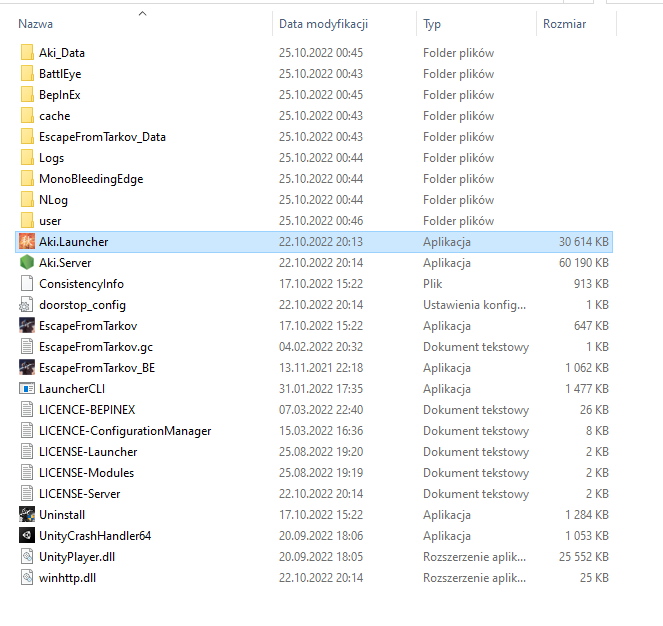This screenshot has height=626, width=663.
Task: Click the Plik type cell
Action: click(433, 284)
